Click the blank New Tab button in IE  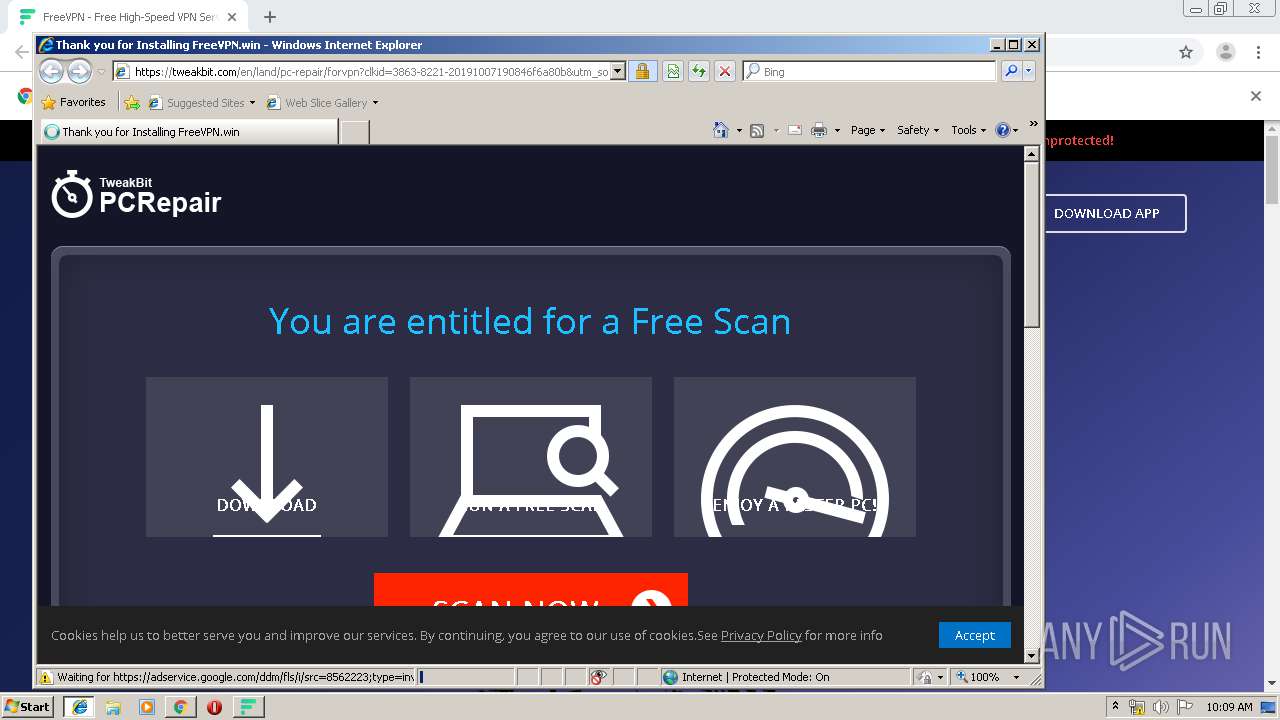(x=354, y=131)
